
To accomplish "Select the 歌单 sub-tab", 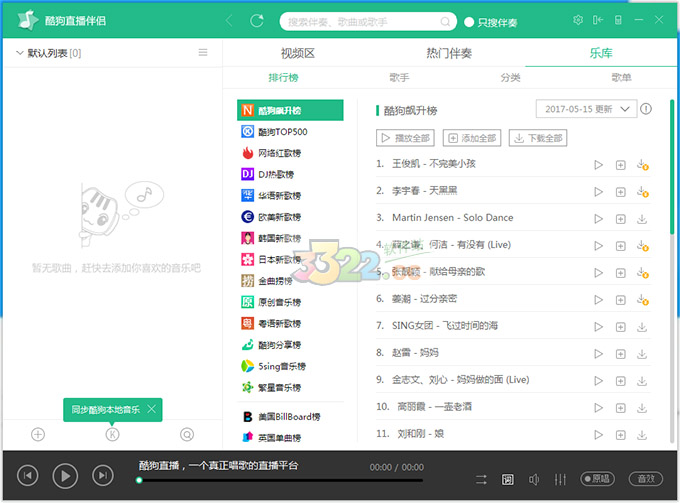I will (x=621, y=78).
